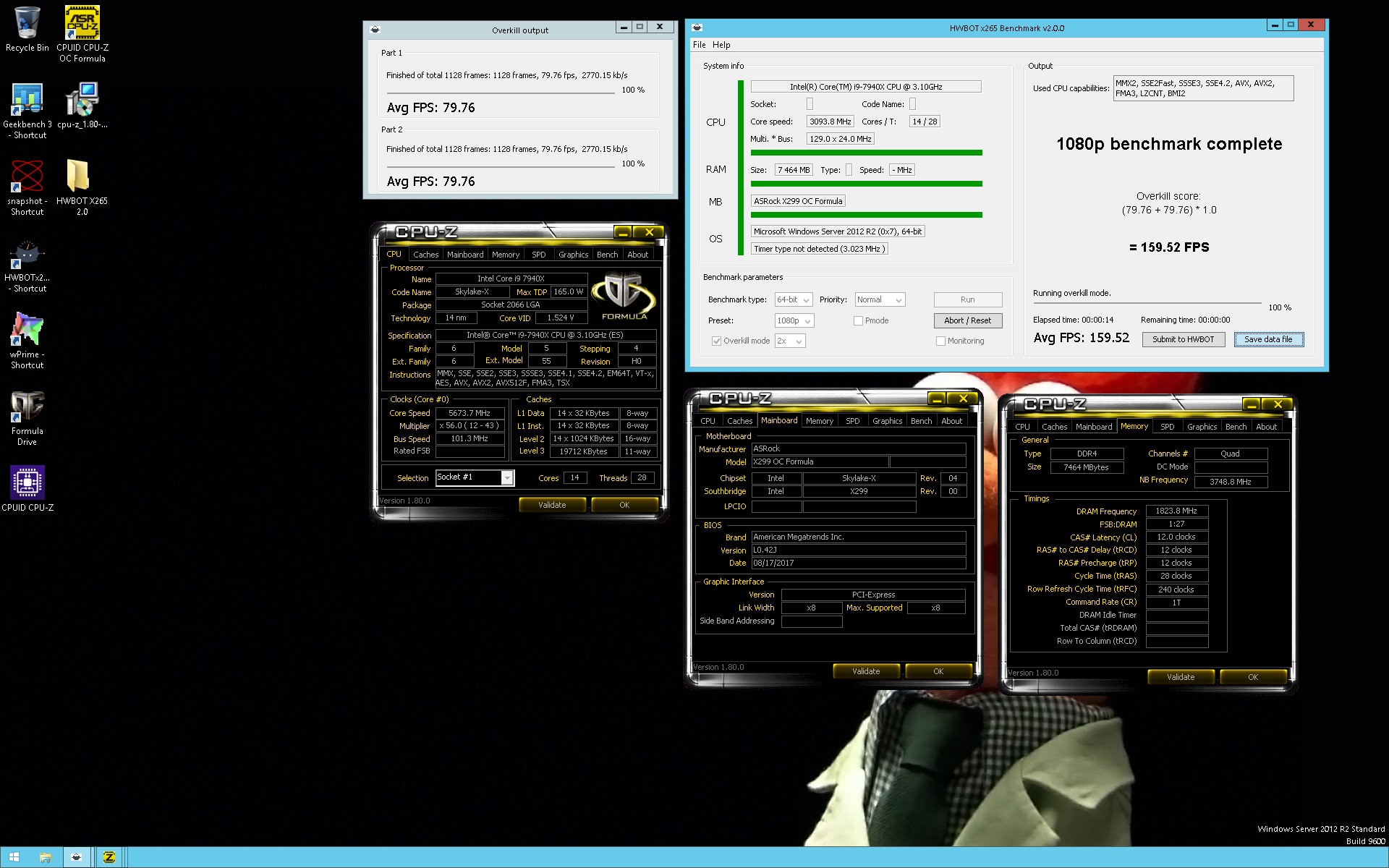
Task: Open CPUID CPU-Z OC Formula desktop icon
Action: (x=82, y=34)
